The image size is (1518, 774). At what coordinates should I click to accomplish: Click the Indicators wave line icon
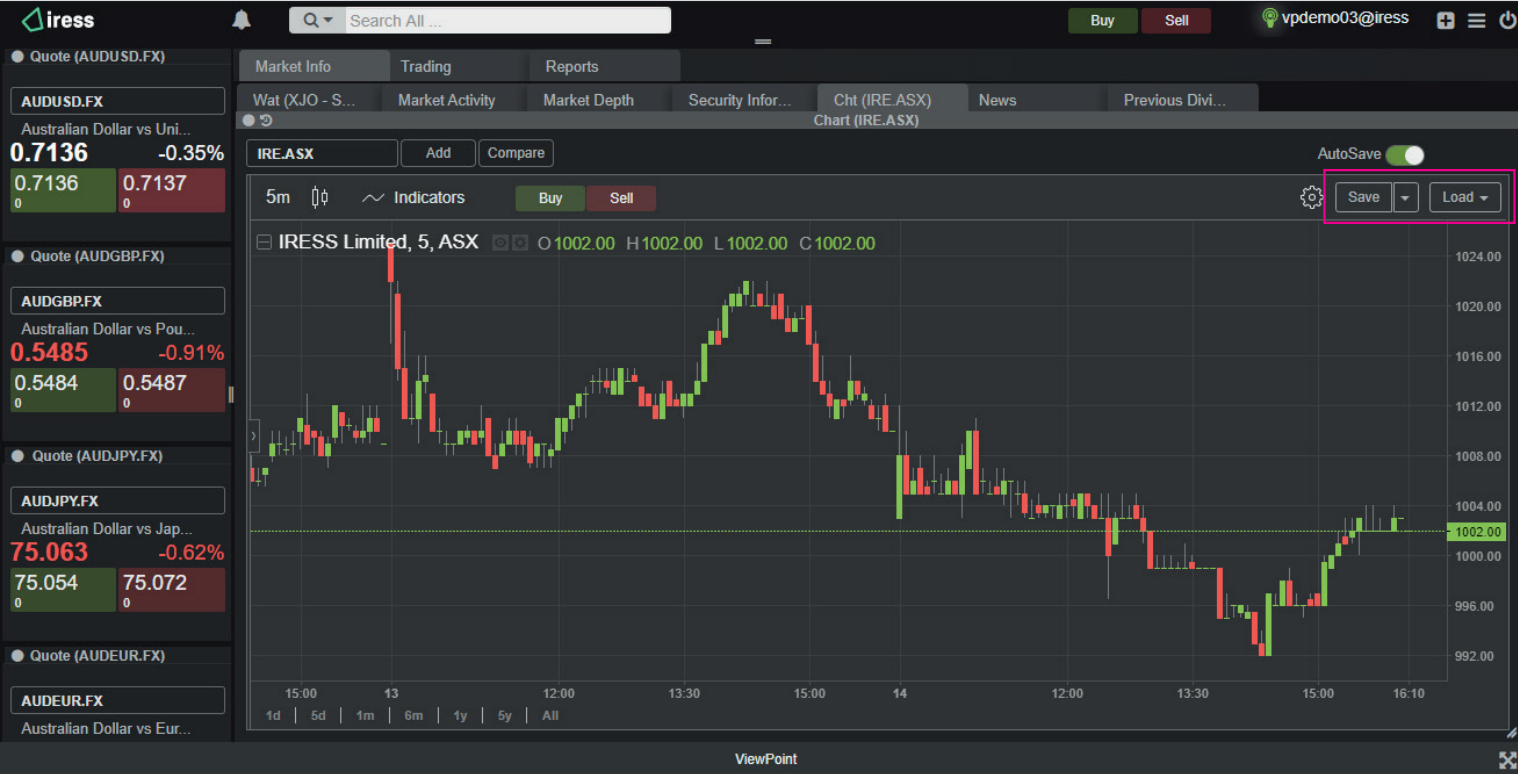(373, 198)
